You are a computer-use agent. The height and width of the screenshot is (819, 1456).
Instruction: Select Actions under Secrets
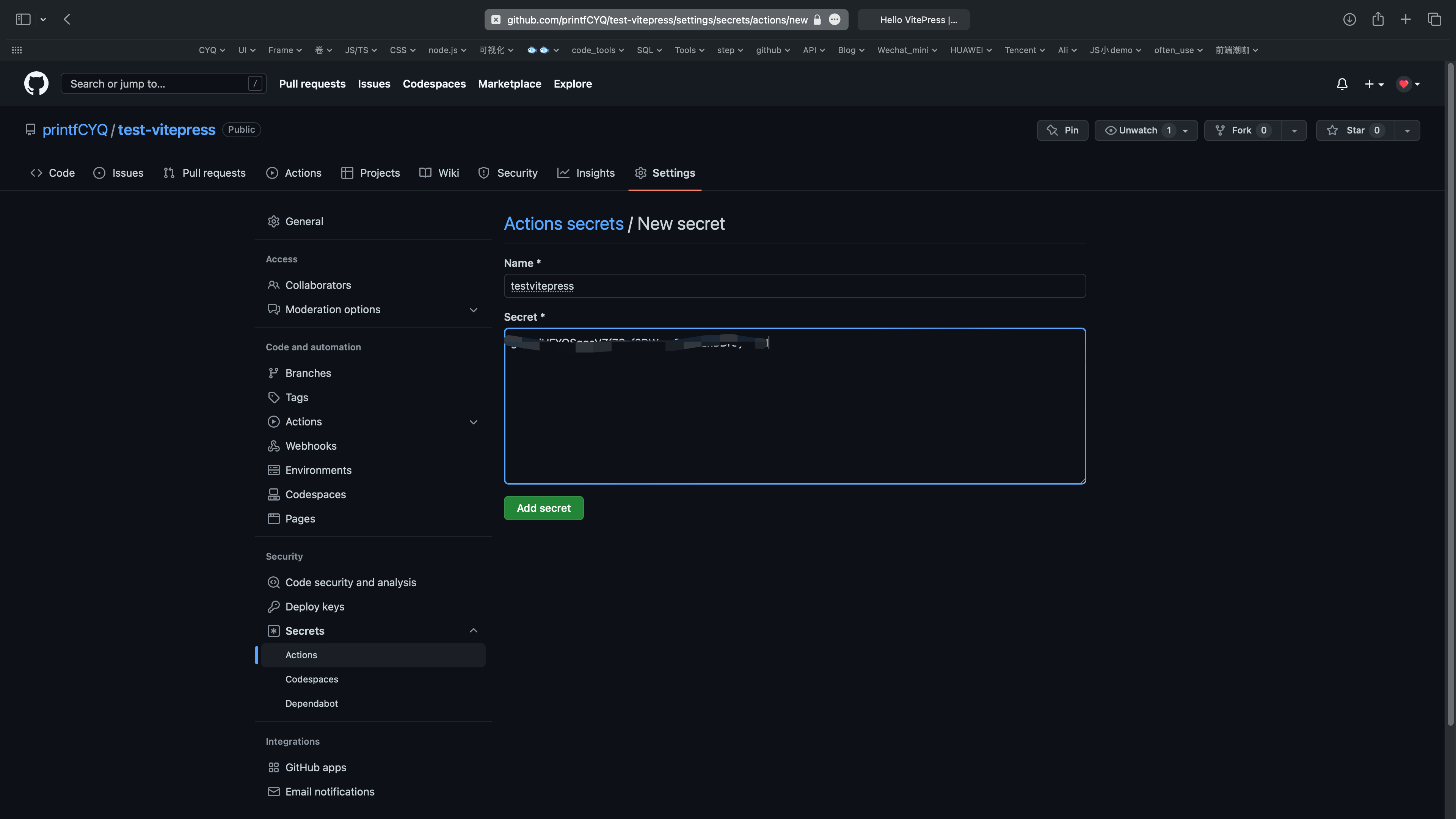point(373,655)
